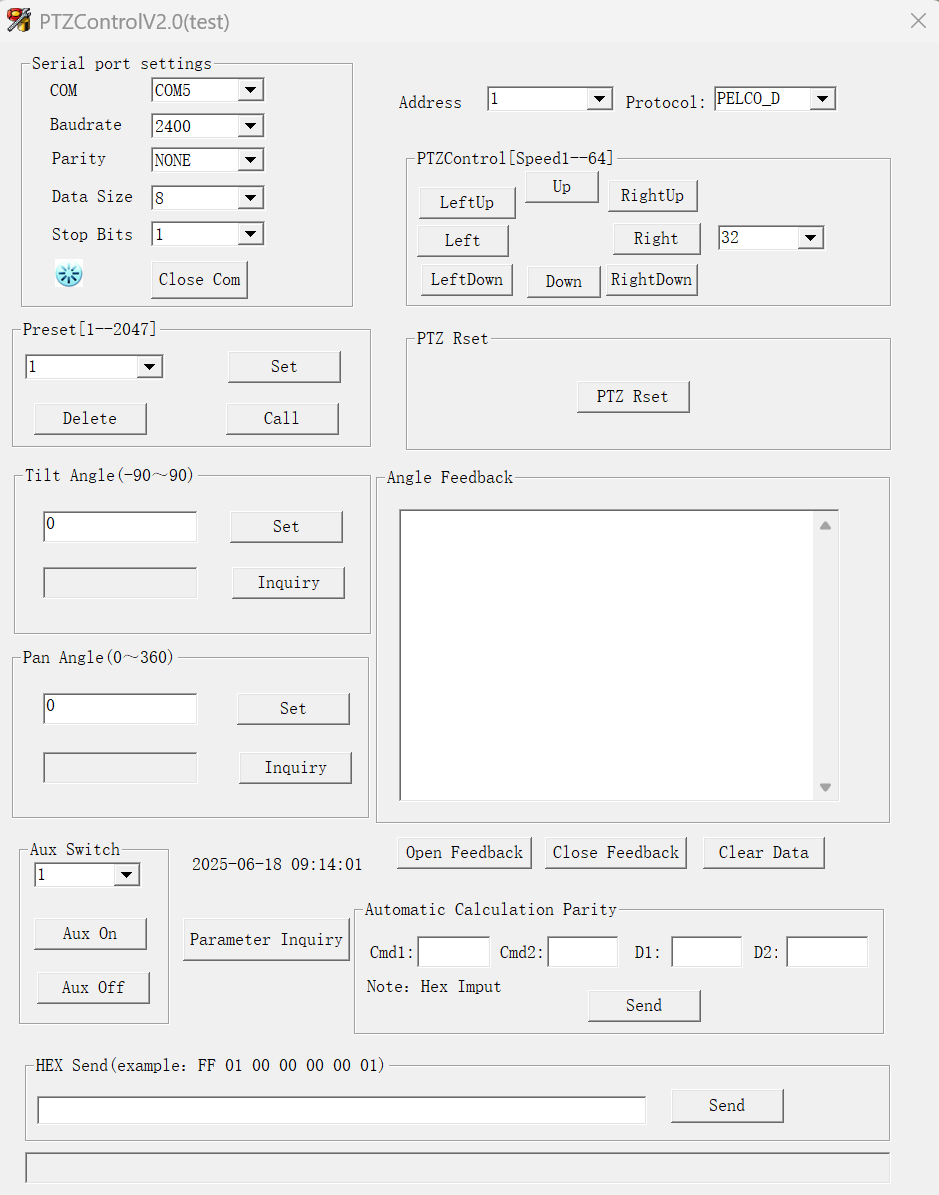Click the PTZ Rset button
Viewport: 939px width, 1195px height.
pos(633,397)
